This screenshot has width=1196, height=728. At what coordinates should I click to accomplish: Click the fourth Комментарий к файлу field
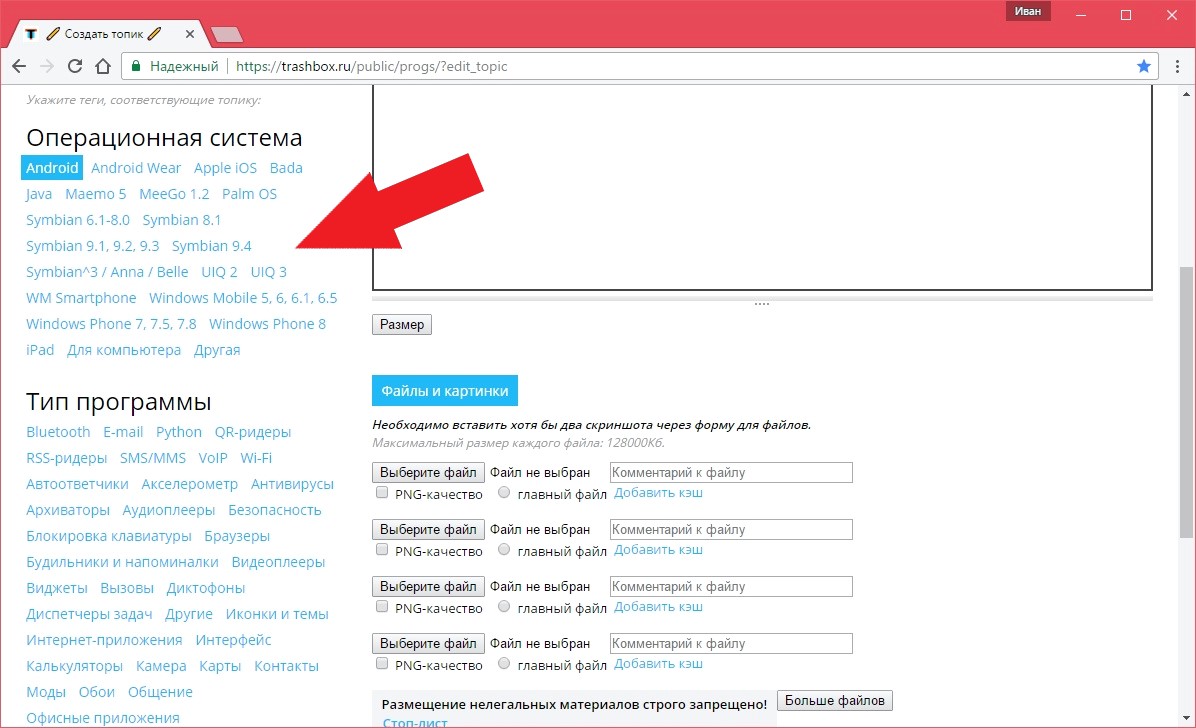[x=731, y=643]
